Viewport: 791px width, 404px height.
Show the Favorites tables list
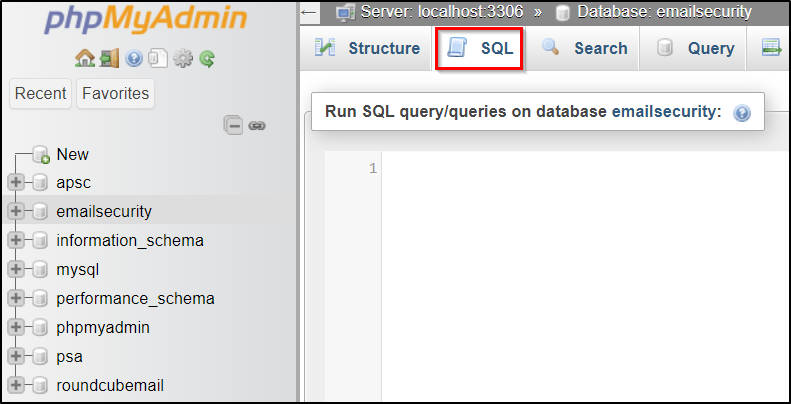116,93
